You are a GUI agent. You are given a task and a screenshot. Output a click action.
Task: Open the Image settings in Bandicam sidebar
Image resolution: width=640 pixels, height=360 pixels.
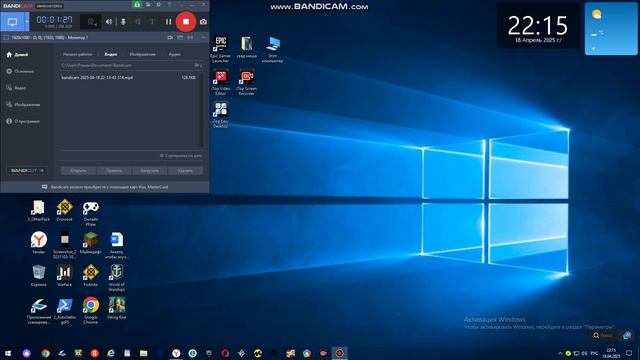coord(23,104)
